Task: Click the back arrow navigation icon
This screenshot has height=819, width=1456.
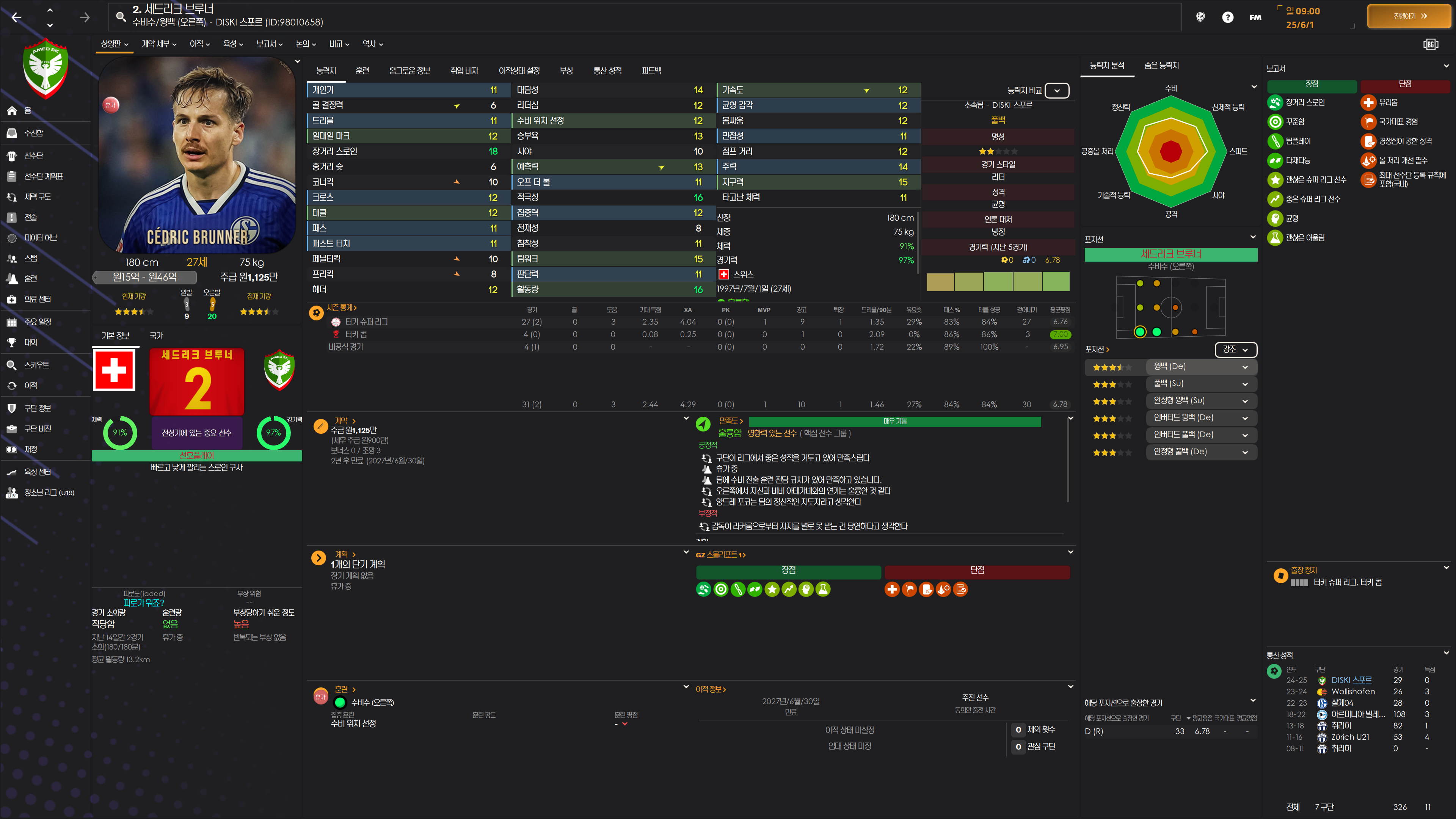Action: [16, 17]
